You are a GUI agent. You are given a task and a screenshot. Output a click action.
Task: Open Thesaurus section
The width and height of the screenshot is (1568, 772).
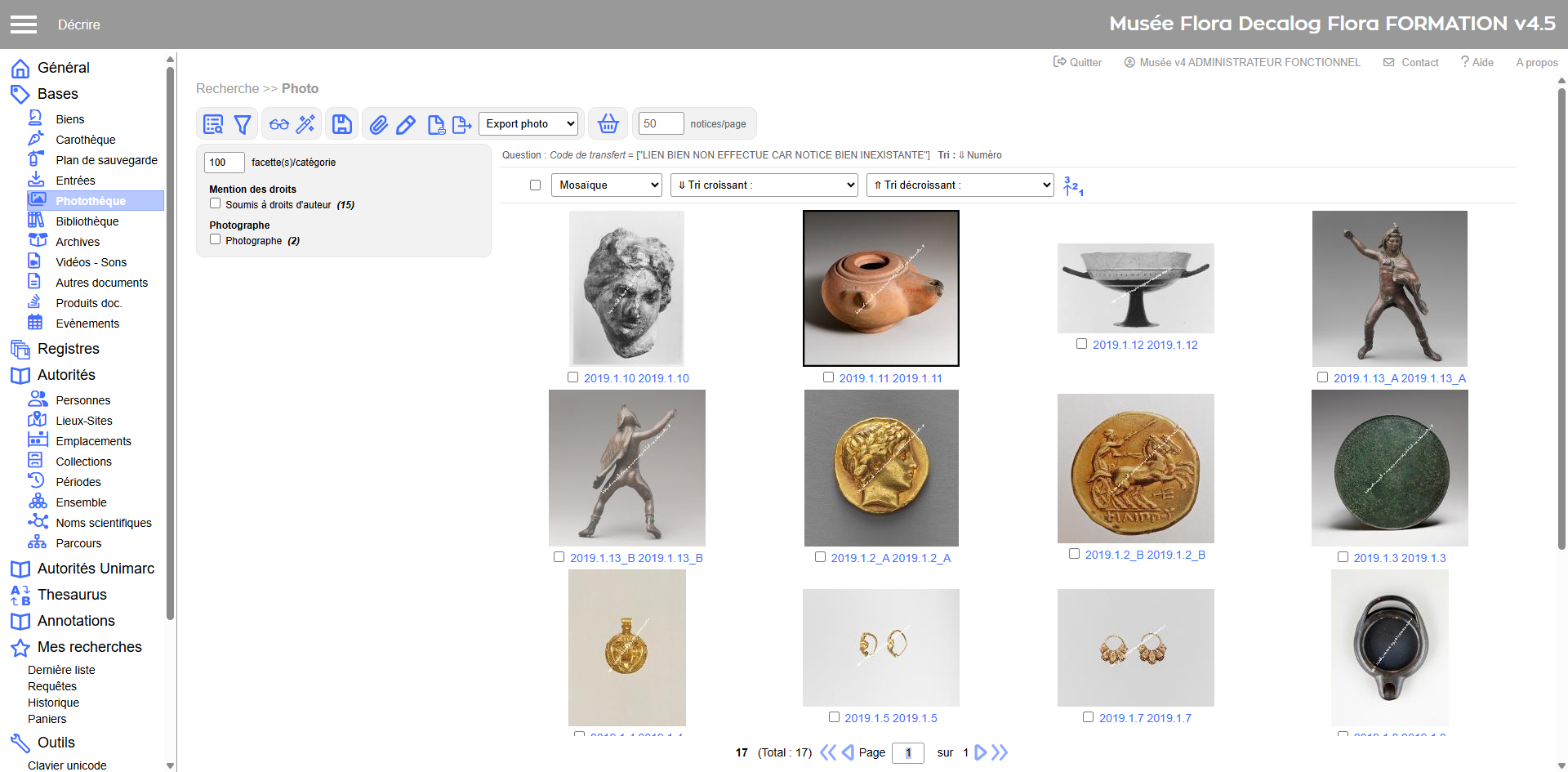click(x=72, y=595)
